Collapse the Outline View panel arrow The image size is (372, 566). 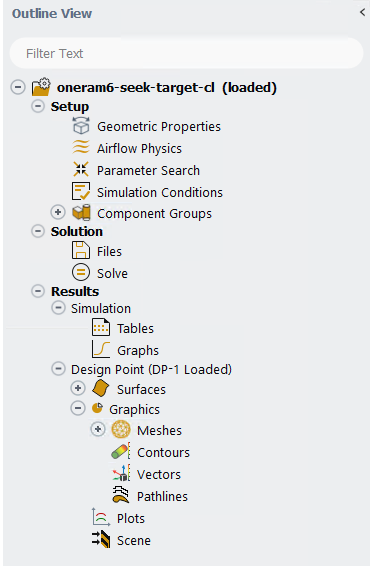363,12
